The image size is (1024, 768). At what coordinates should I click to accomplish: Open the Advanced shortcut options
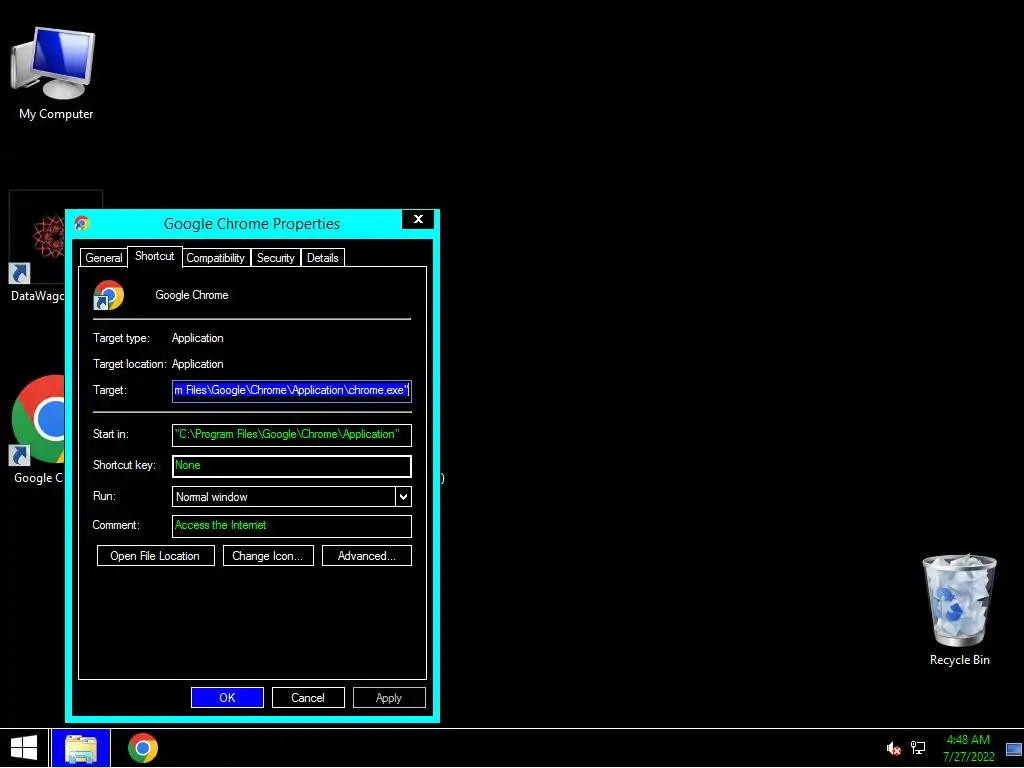click(x=367, y=556)
